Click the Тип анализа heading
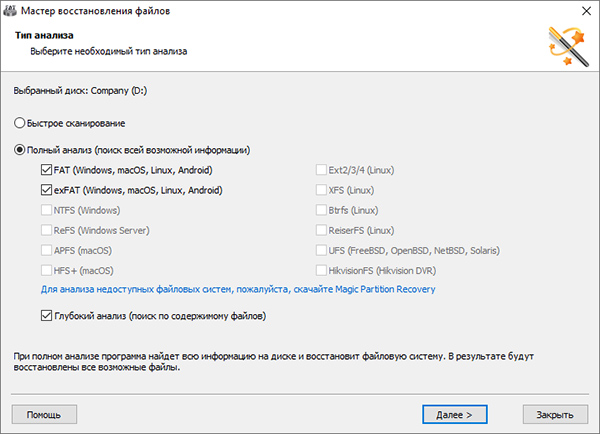The image size is (600, 434). click(44, 35)
